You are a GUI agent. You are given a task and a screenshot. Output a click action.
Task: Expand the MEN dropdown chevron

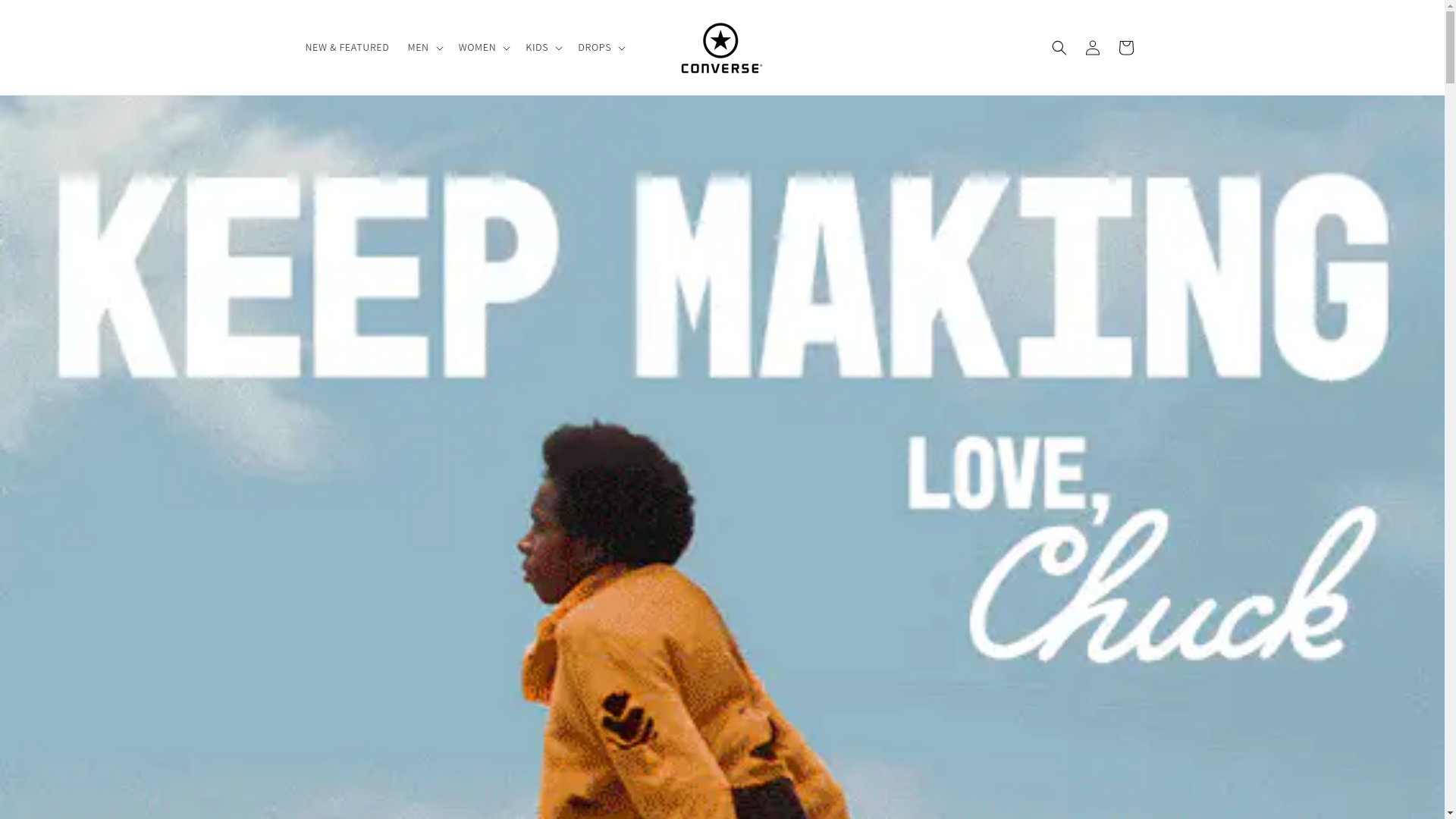(439, 48)
